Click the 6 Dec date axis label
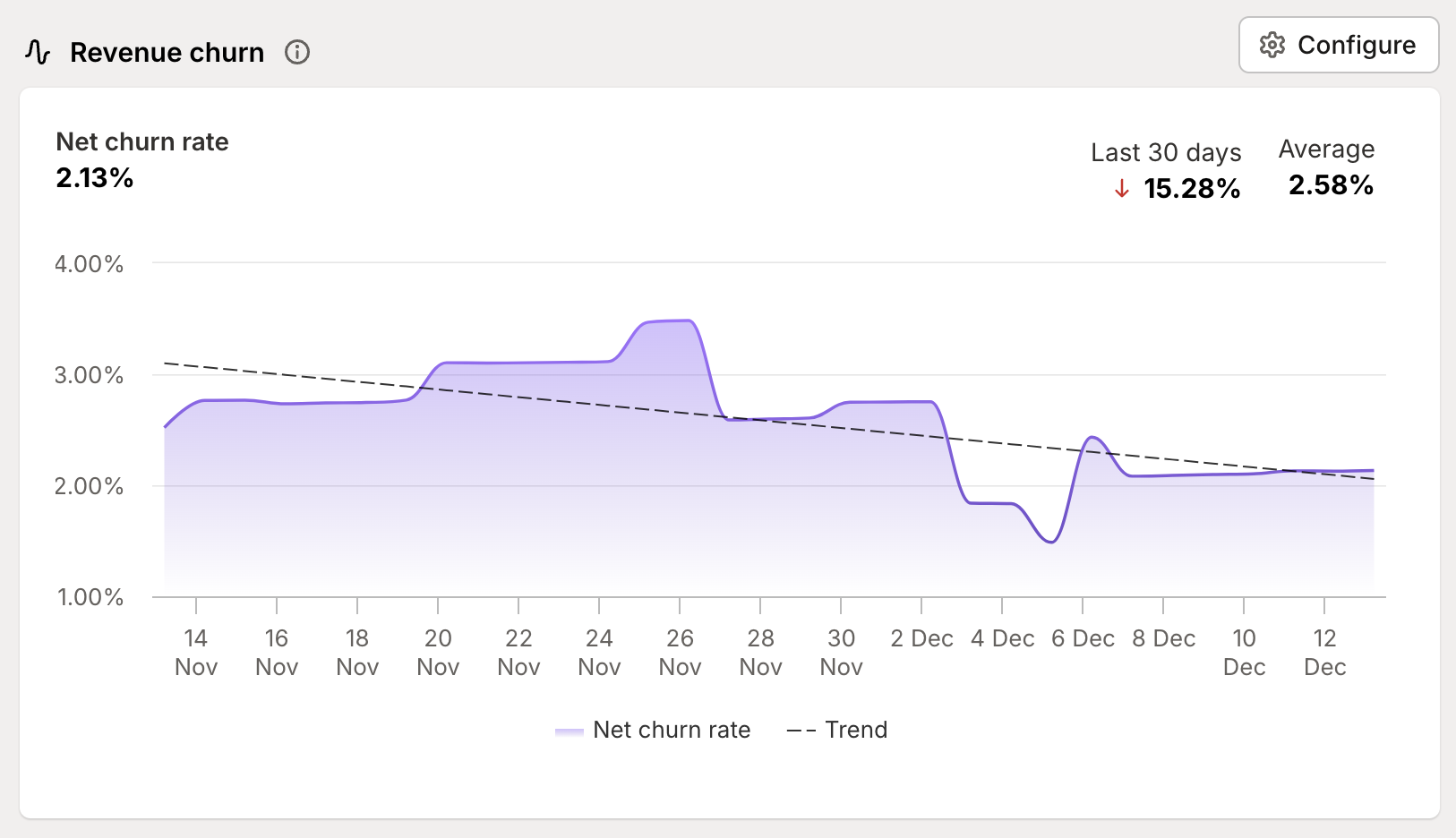Viewport: 1456px width, 838px height. coord(1084,637)
